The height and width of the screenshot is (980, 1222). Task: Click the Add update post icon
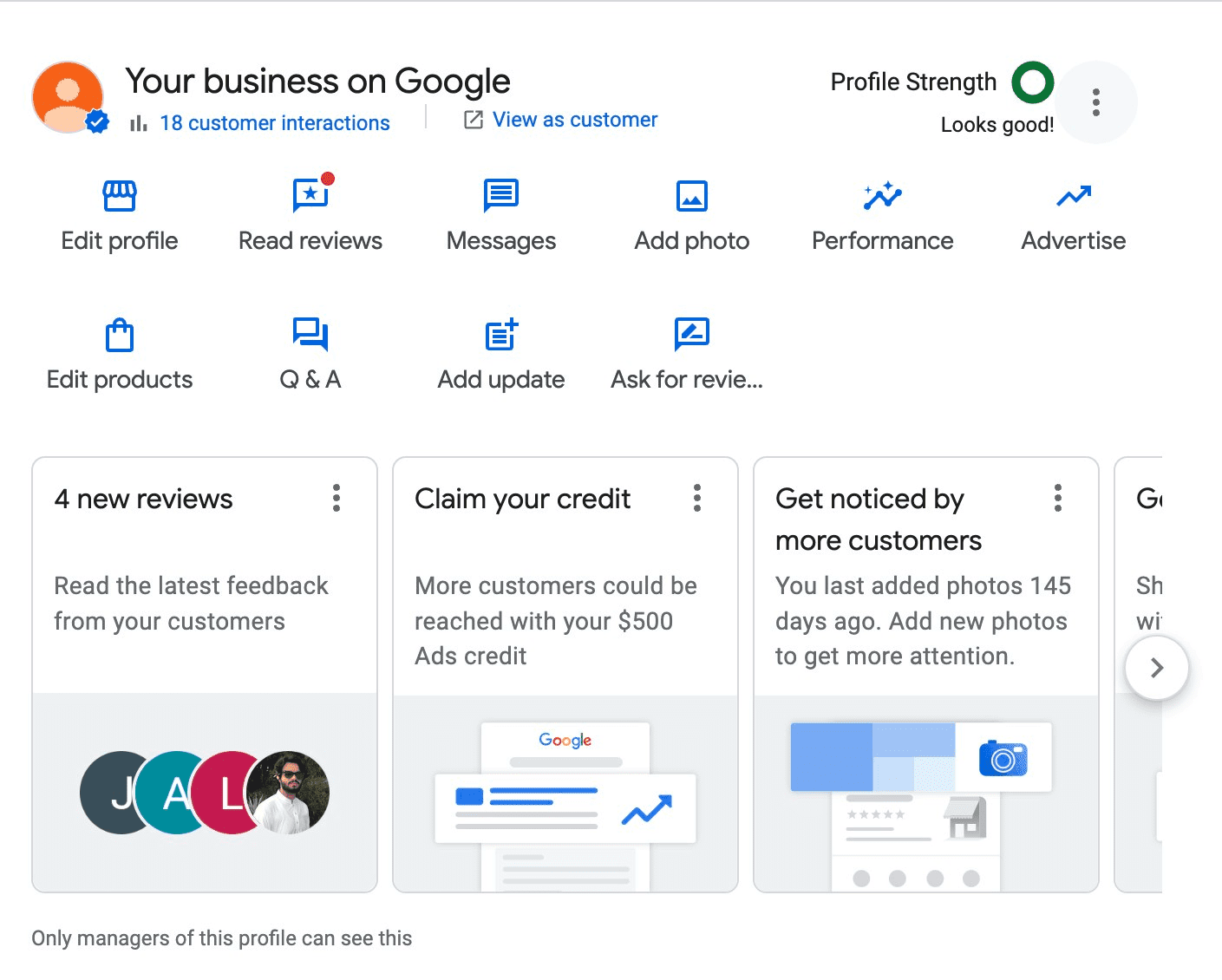pyautogui.click(x=500, y=335)
